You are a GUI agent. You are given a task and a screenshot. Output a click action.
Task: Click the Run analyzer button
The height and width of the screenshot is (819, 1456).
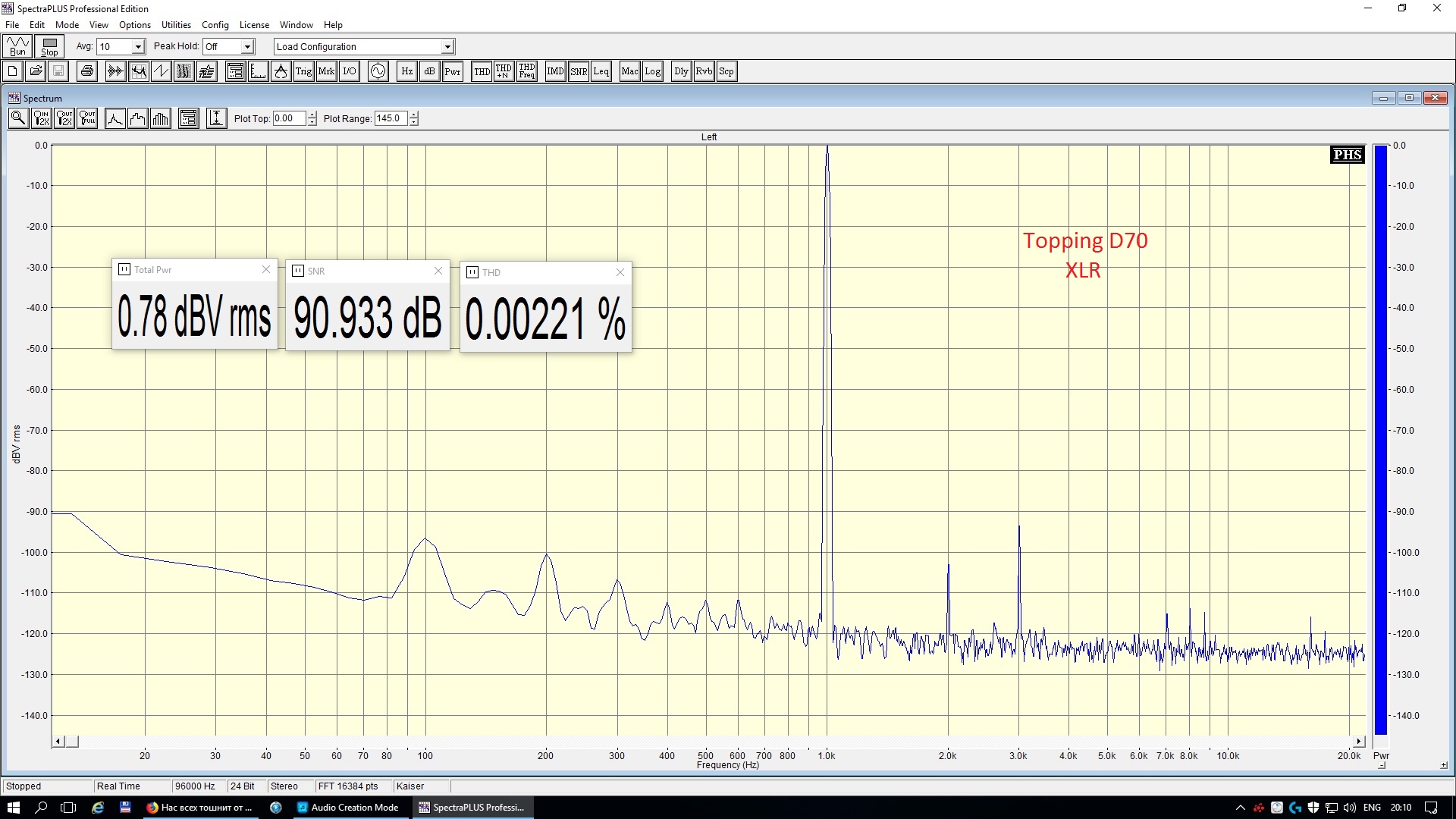pos(17,46)
